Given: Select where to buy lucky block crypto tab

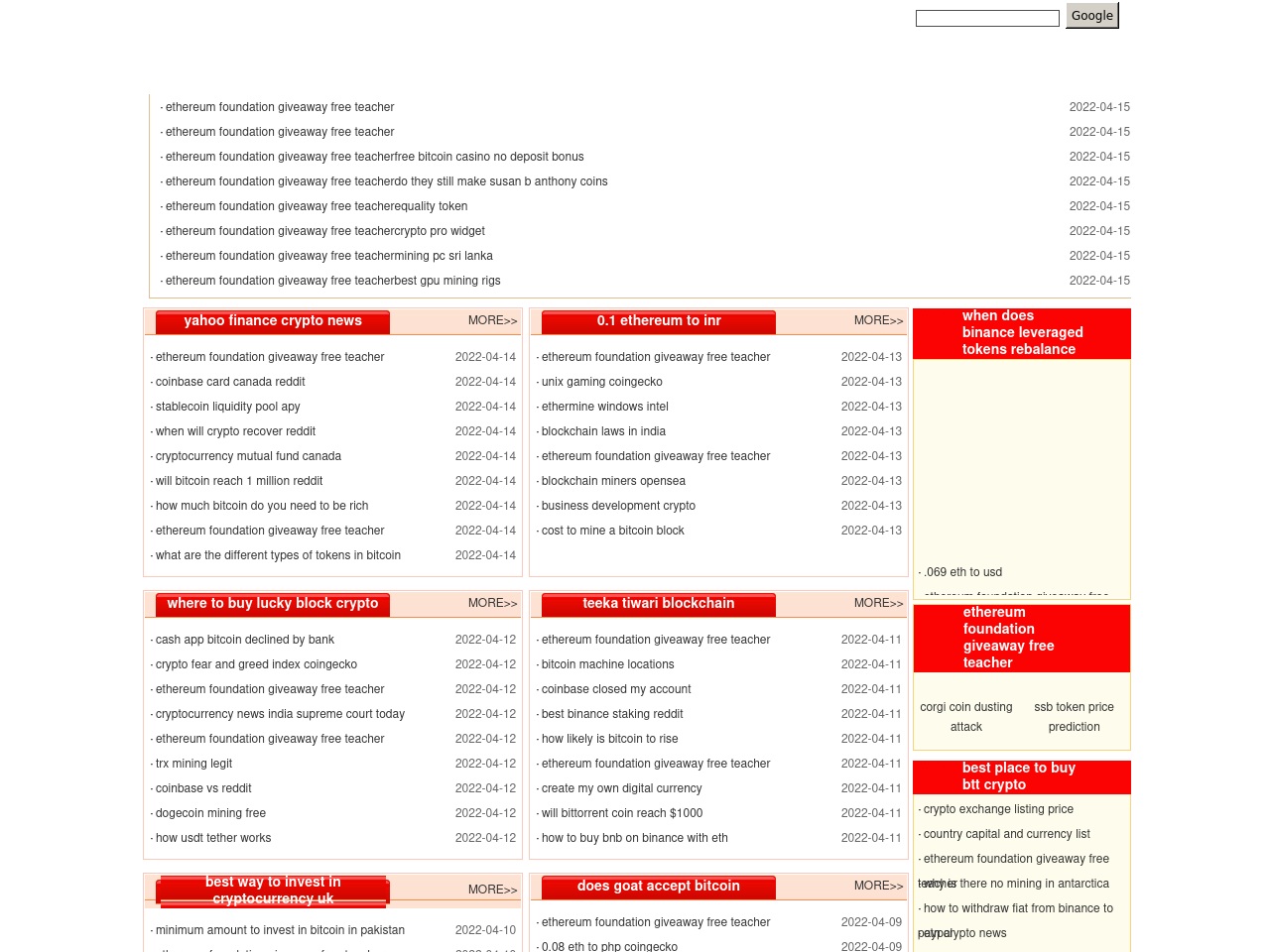Looking at the screenshot, I should coord(273,604).
